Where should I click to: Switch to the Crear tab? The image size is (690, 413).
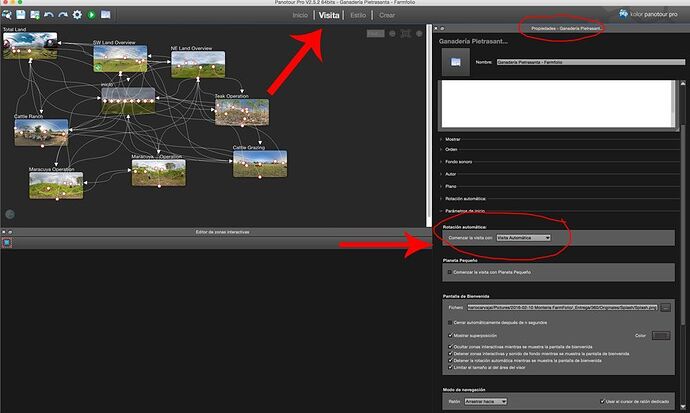pyautogui.click(x=386, y=15)
